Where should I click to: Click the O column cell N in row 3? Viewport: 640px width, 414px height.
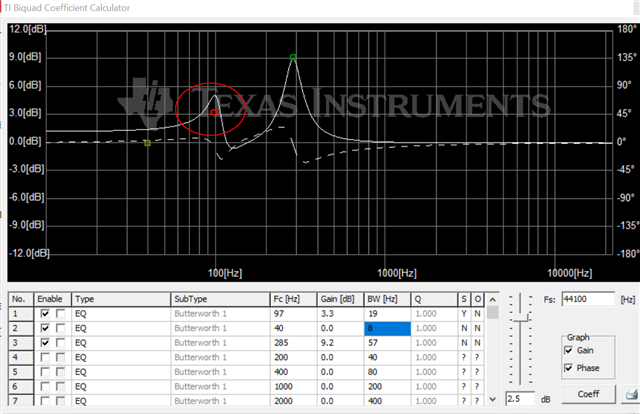click(478, 343)
